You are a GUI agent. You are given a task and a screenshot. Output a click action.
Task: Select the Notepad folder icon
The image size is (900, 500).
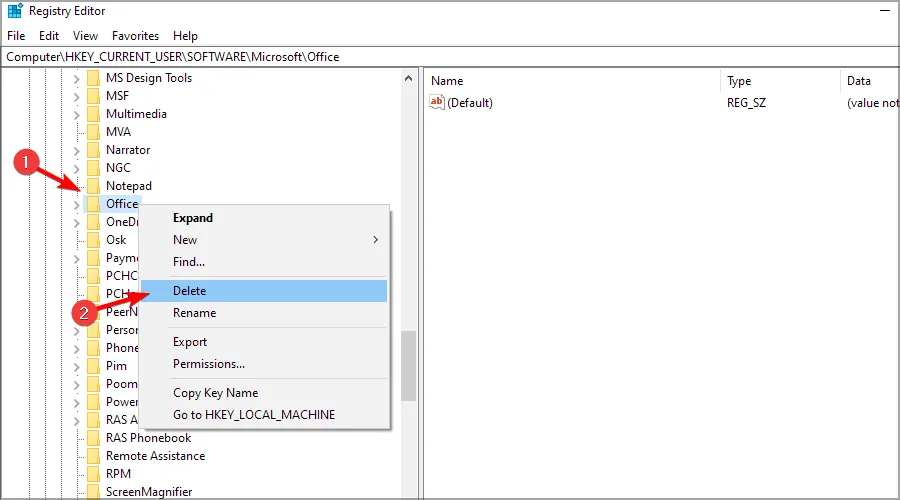coord(93,186)
